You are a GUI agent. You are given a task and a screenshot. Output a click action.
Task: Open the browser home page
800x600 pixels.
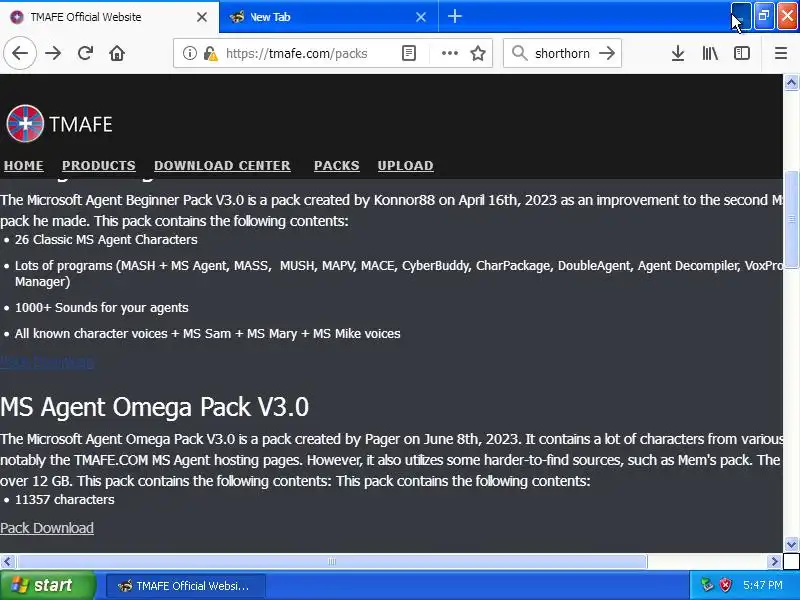point(117,53)
